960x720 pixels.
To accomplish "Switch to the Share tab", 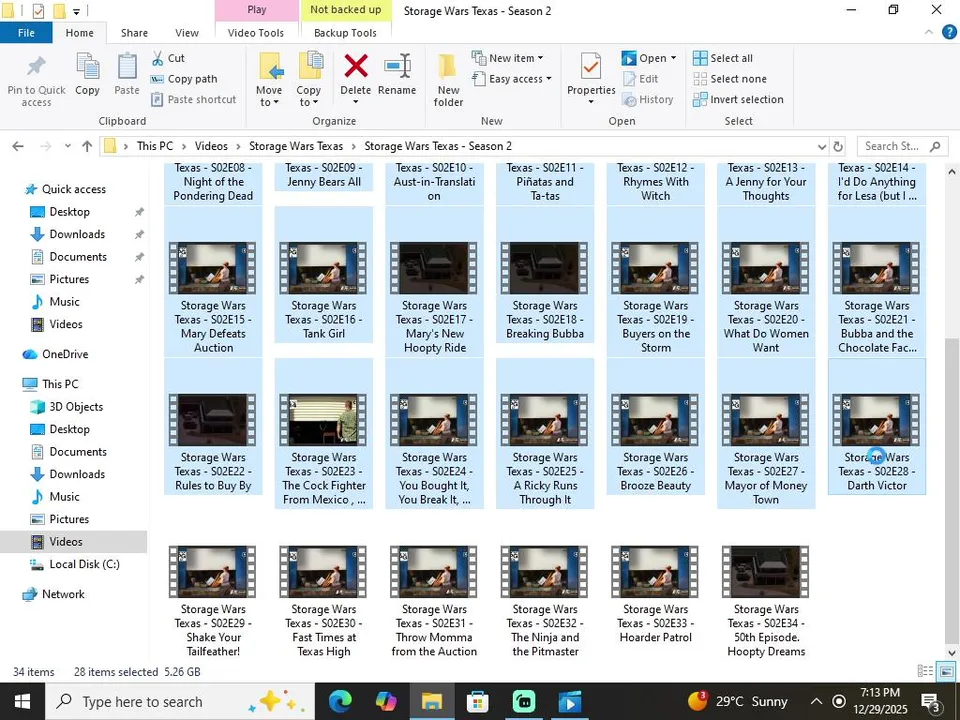I will pyautogui.click(x=134, y=33).
